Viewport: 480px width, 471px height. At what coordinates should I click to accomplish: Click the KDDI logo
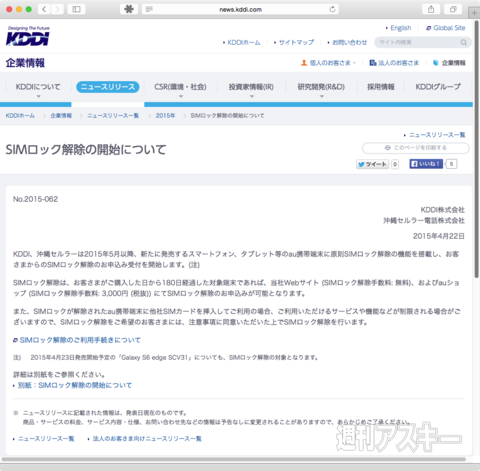28,36
